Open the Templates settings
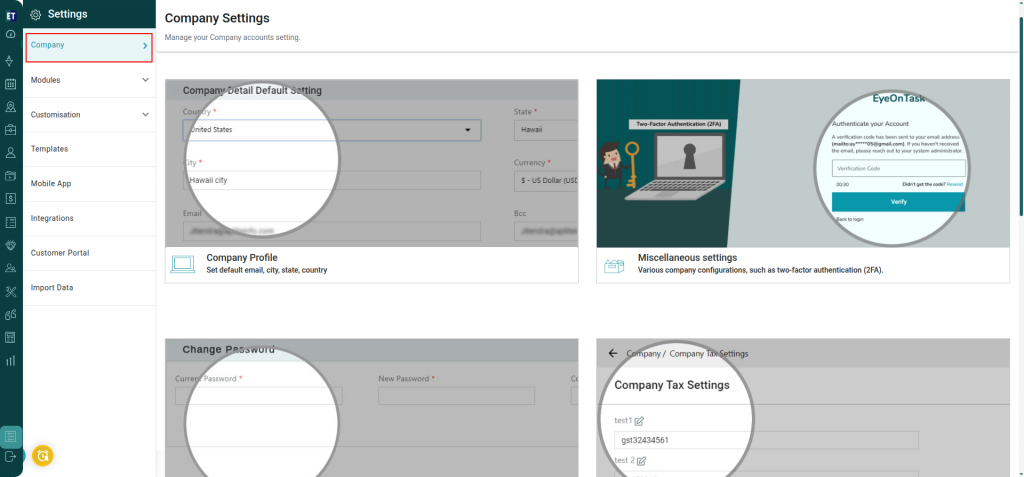1024x477 pixels. (89, 149)
